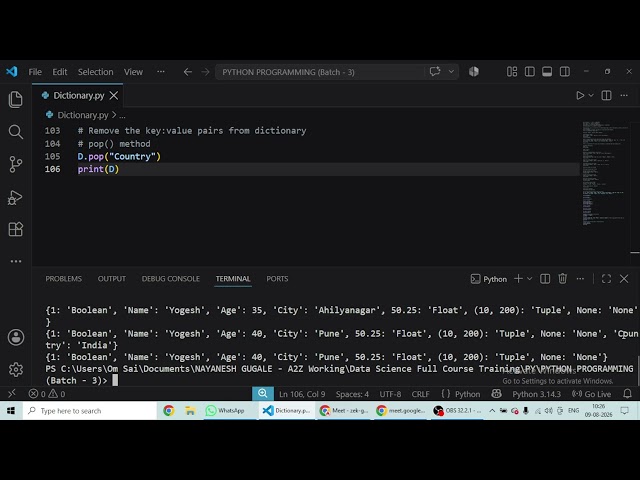640x480 pixels.
Task: Open the Accounts menu icon
Action: 16,337
